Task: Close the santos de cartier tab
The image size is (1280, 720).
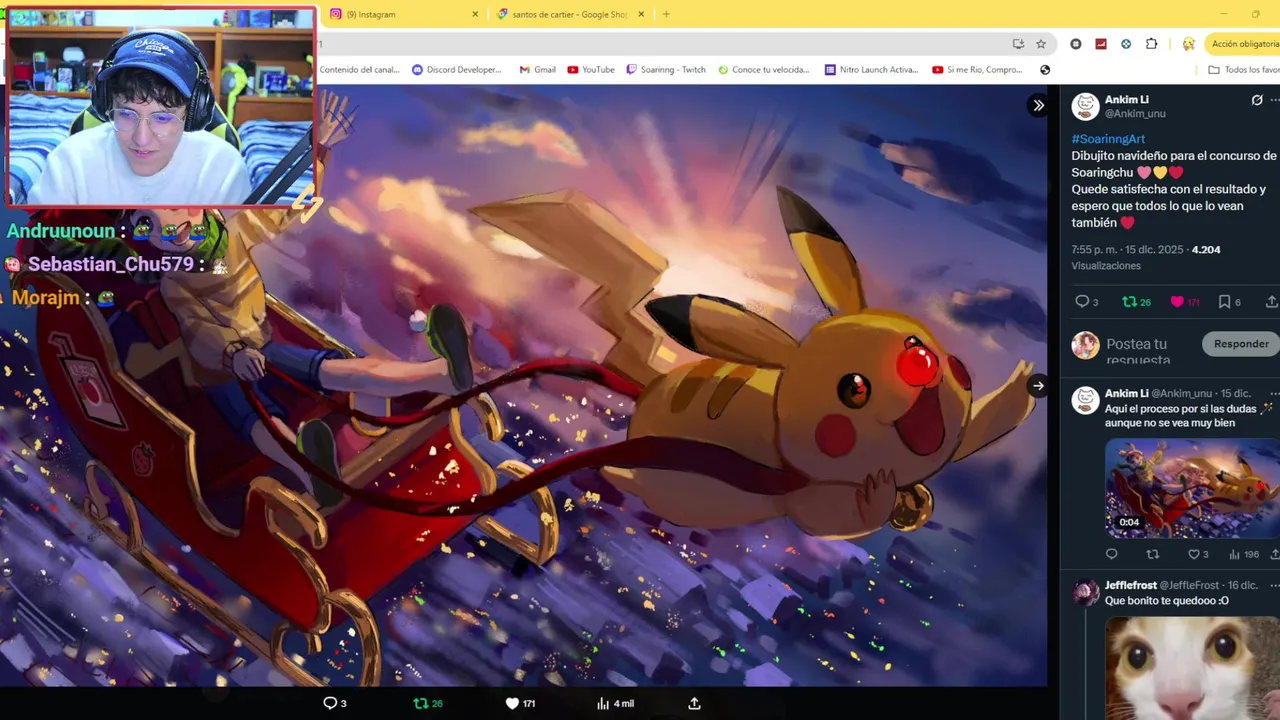Action: (x=642, y=14)
